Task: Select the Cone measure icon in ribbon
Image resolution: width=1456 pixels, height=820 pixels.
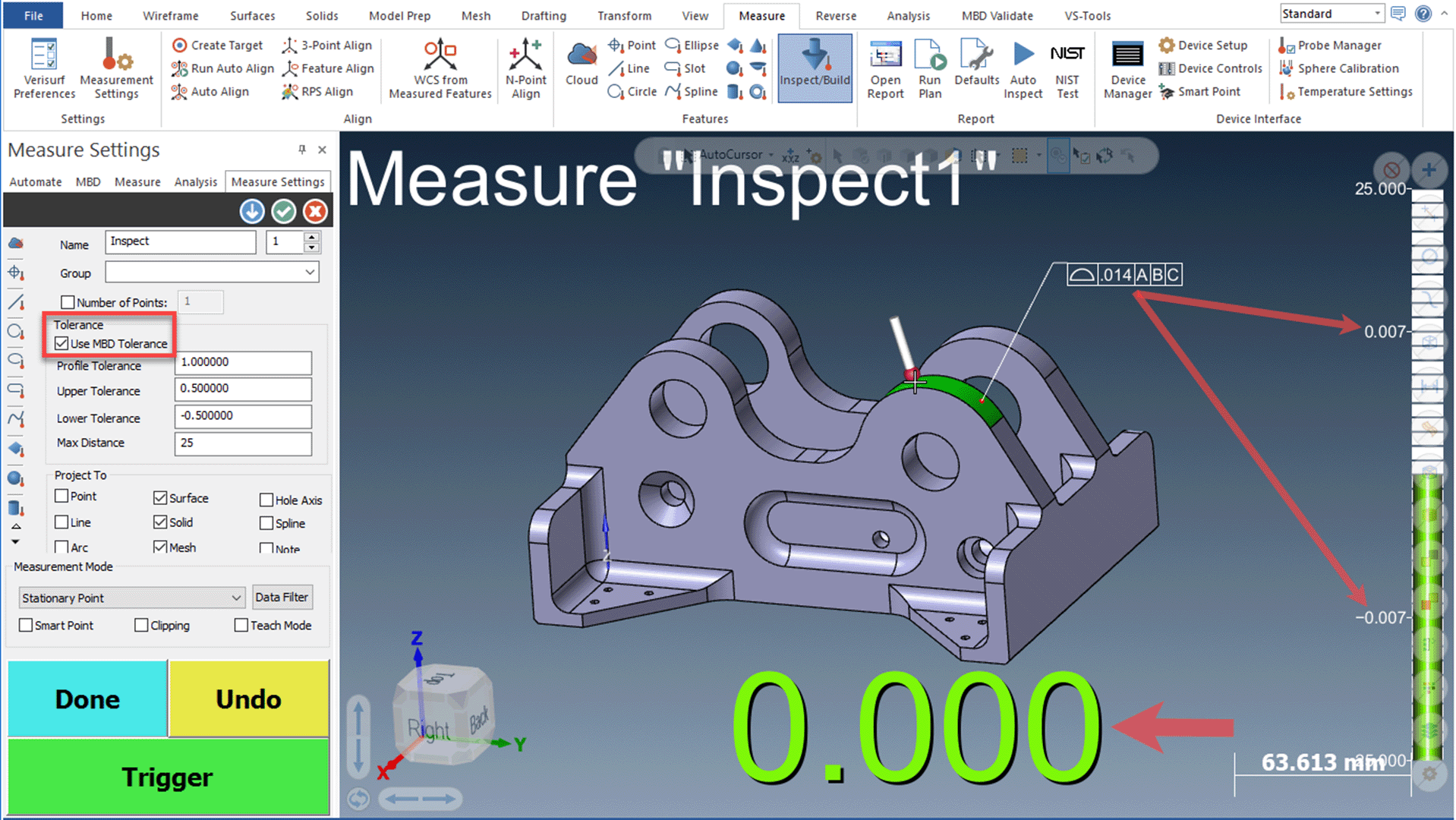Action: click(758, 46)
